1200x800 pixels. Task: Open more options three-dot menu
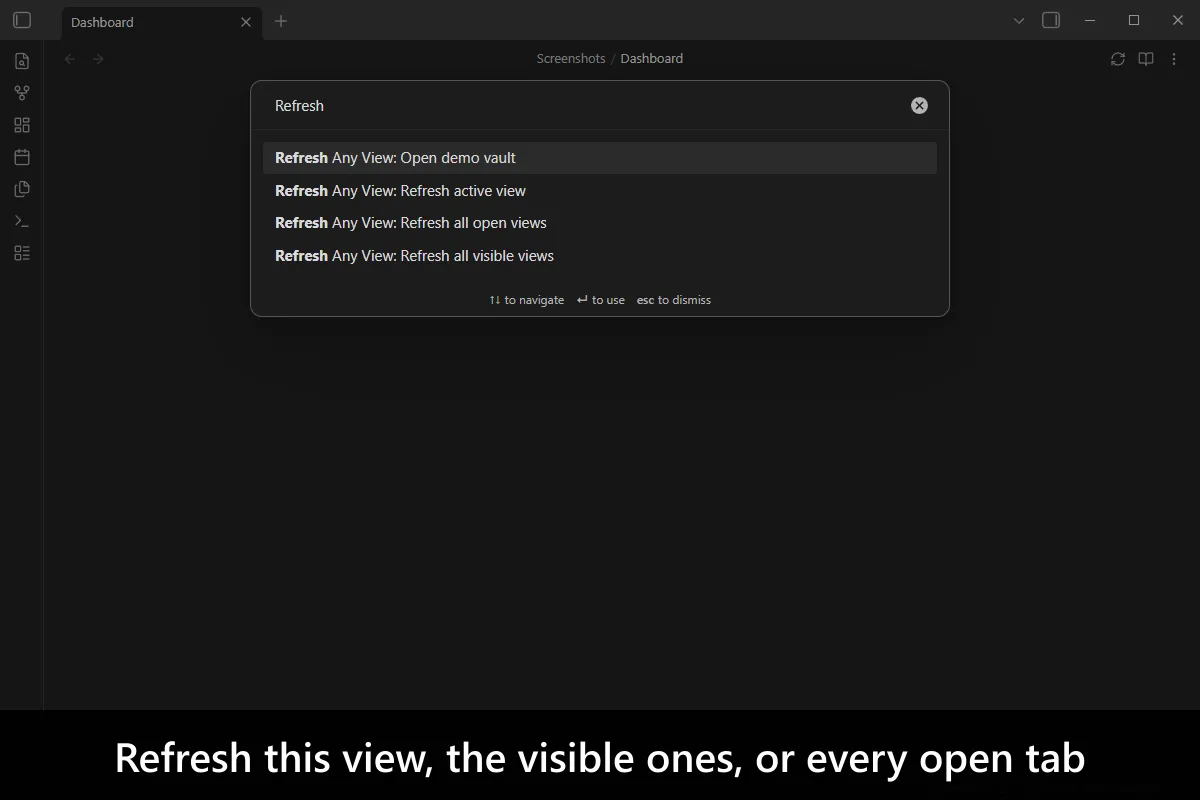pos(1174,59)
